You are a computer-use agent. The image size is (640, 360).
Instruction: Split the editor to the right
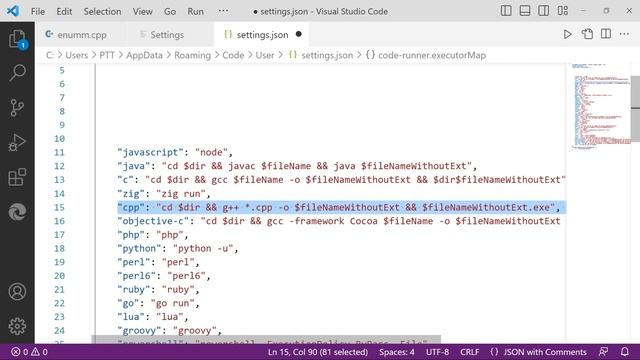[x=606, y=34]
